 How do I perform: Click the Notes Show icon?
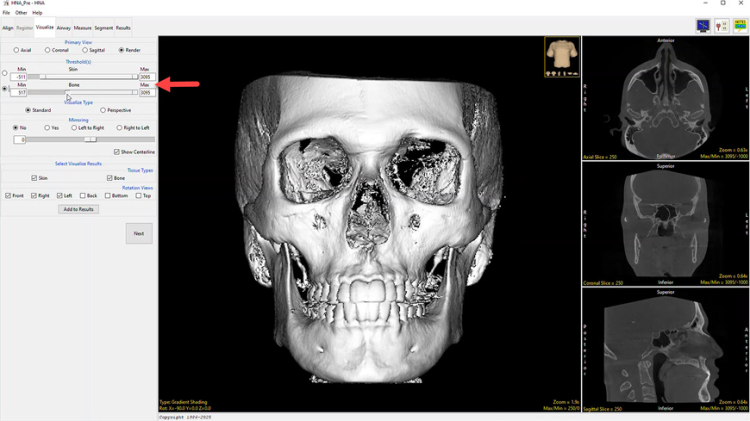(740, 26)
